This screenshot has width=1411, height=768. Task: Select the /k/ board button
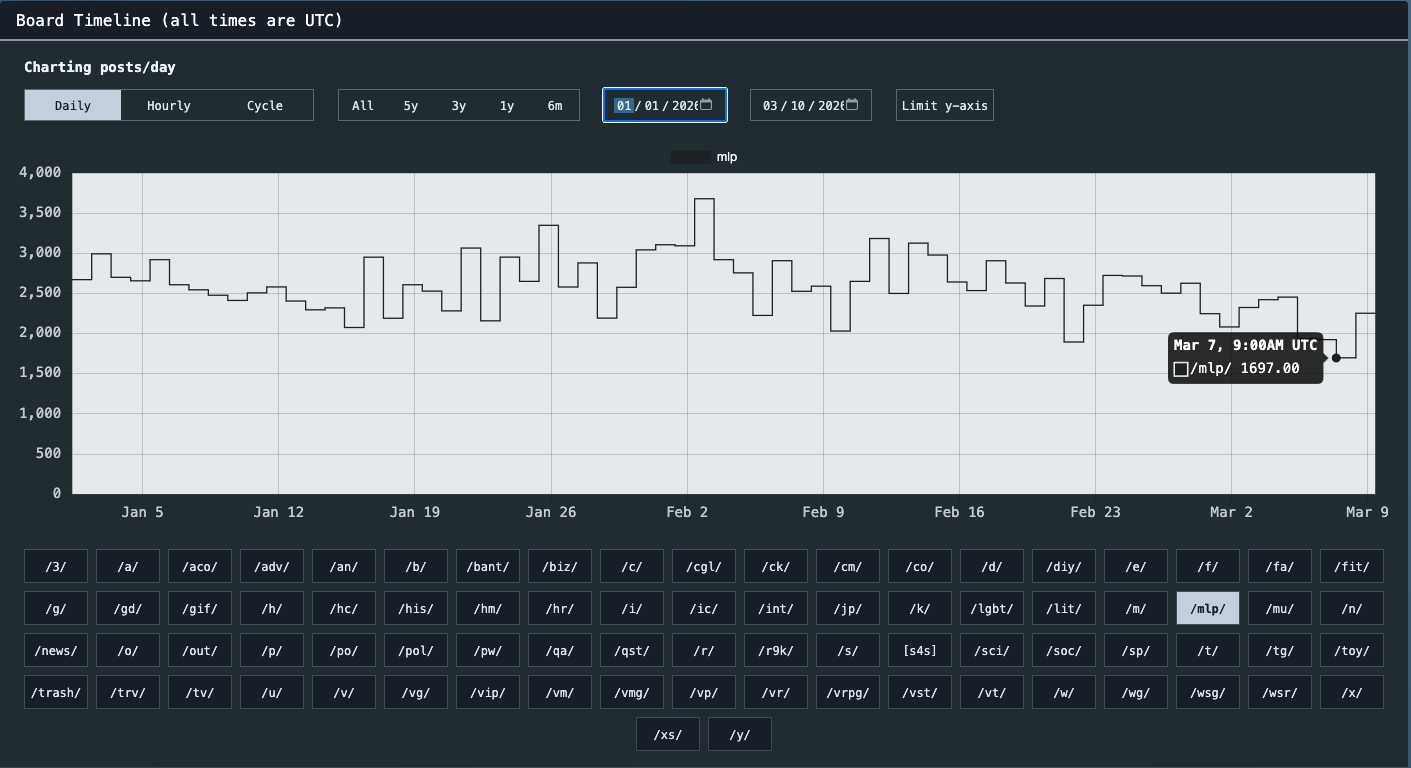coord(920,608)
